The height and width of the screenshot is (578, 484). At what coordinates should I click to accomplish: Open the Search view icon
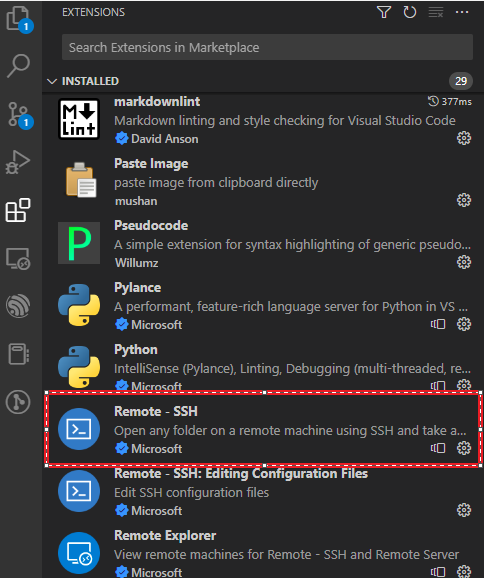(18, 66)
